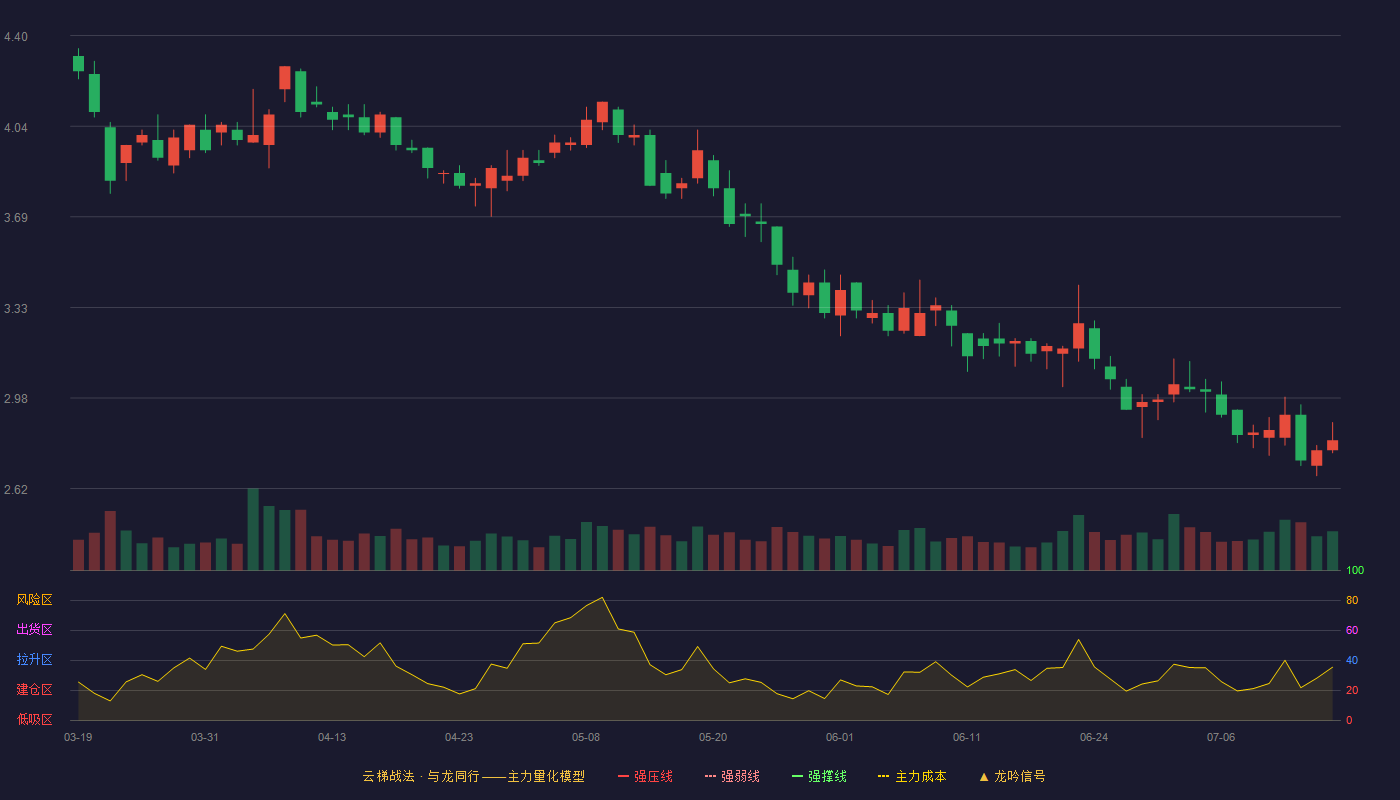Toggle the 强撑线 legend series
This screenshot has width=1400, height=800.
coord(819,776)
